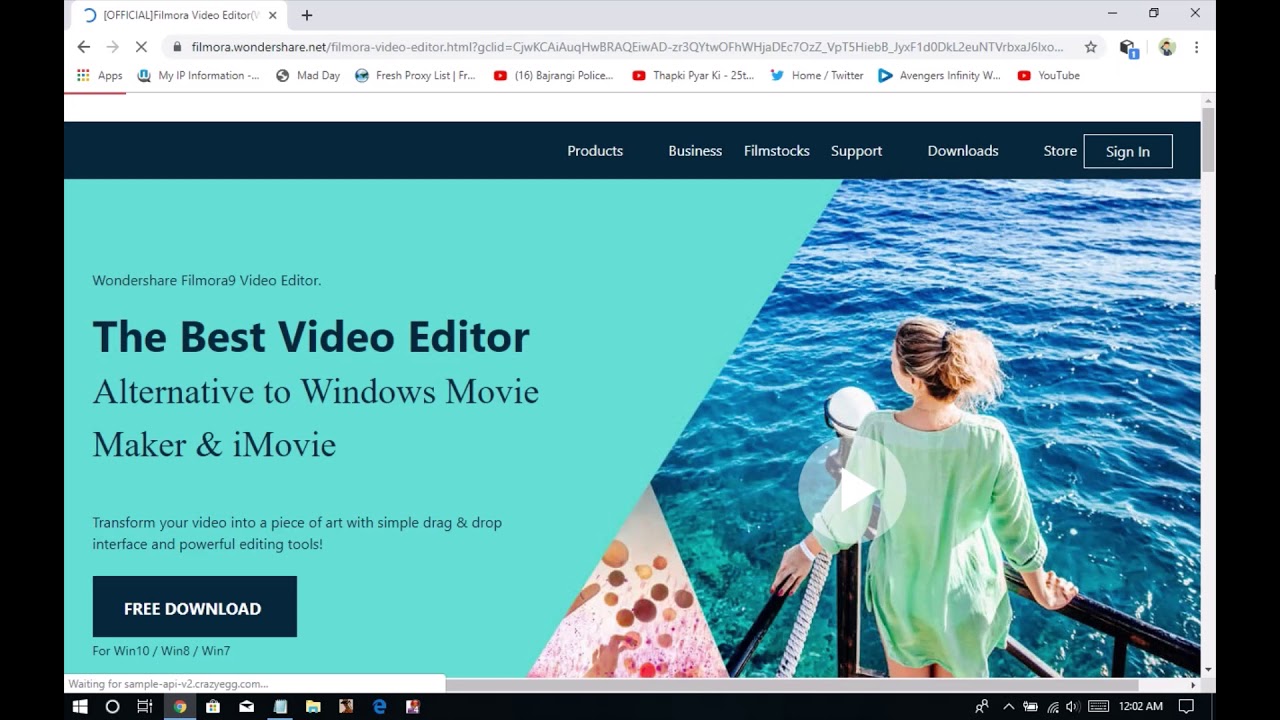Open the Support menu
The width and height of the screenshot is (1280, 720).
[x=857, y=151]
